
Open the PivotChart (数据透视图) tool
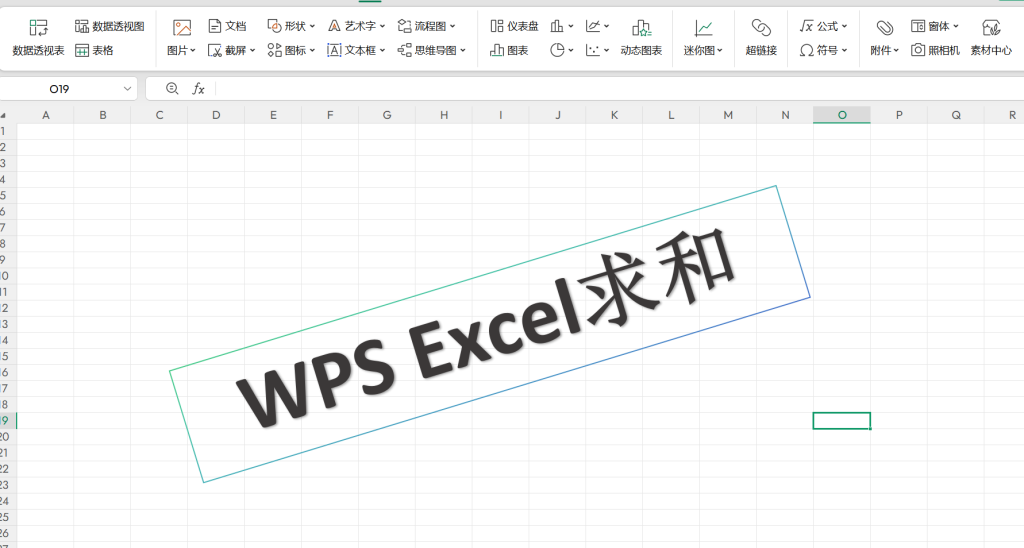pyautogui.click(x=109, y=26)
